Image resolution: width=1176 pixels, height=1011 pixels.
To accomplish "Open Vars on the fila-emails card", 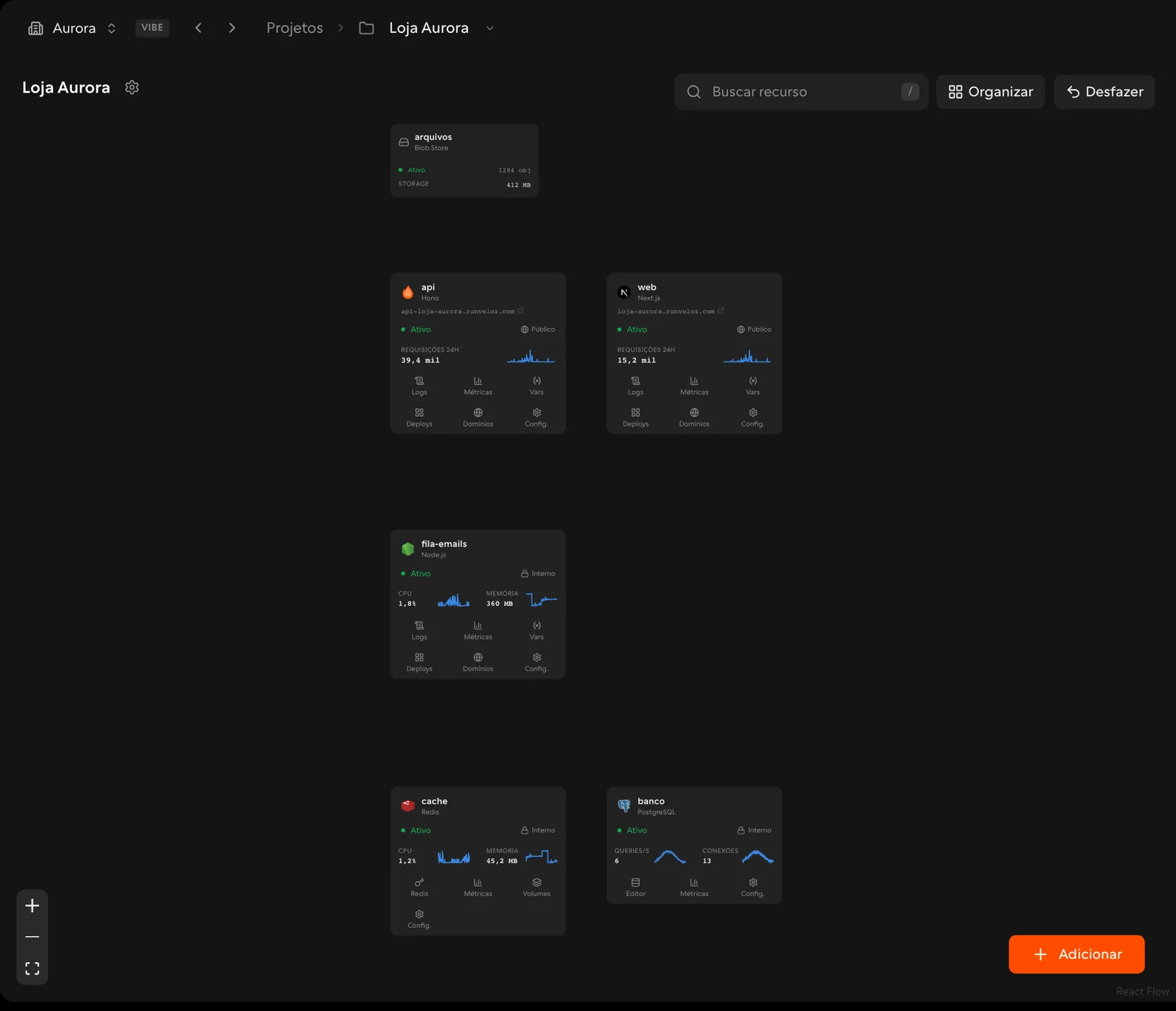I will (x=537, y=631).
